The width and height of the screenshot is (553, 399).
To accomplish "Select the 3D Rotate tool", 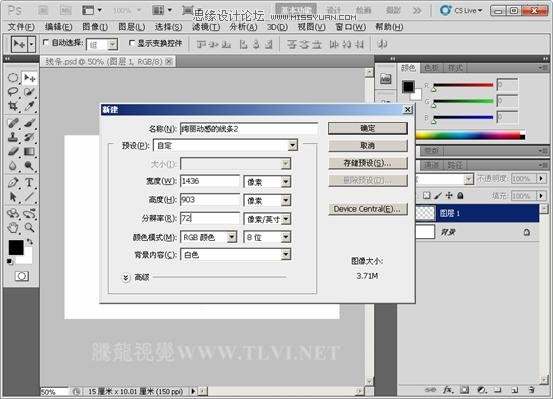I will 13,213.
